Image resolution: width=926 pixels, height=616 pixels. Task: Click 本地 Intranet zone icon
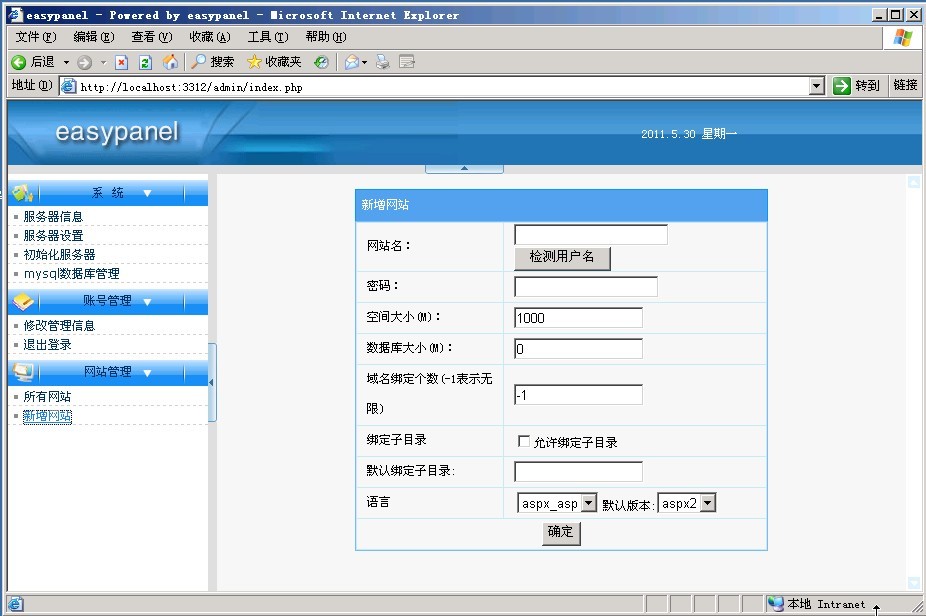point(775,604)
